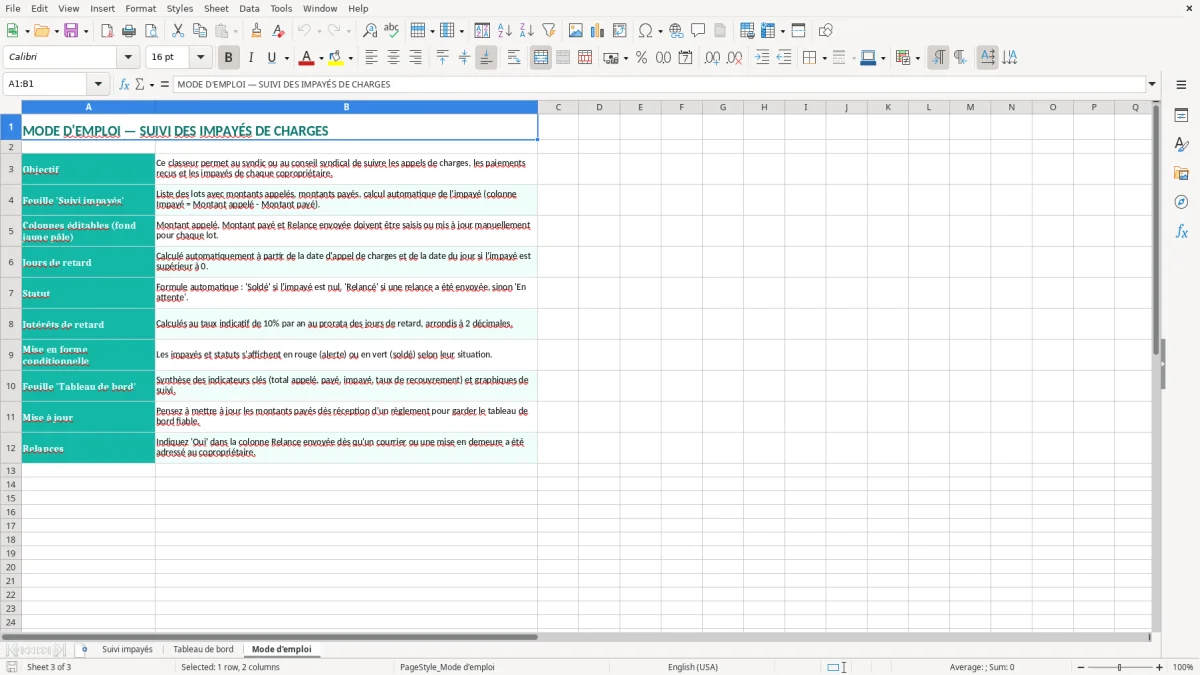Toggle Wrap Text

[514, 58]
